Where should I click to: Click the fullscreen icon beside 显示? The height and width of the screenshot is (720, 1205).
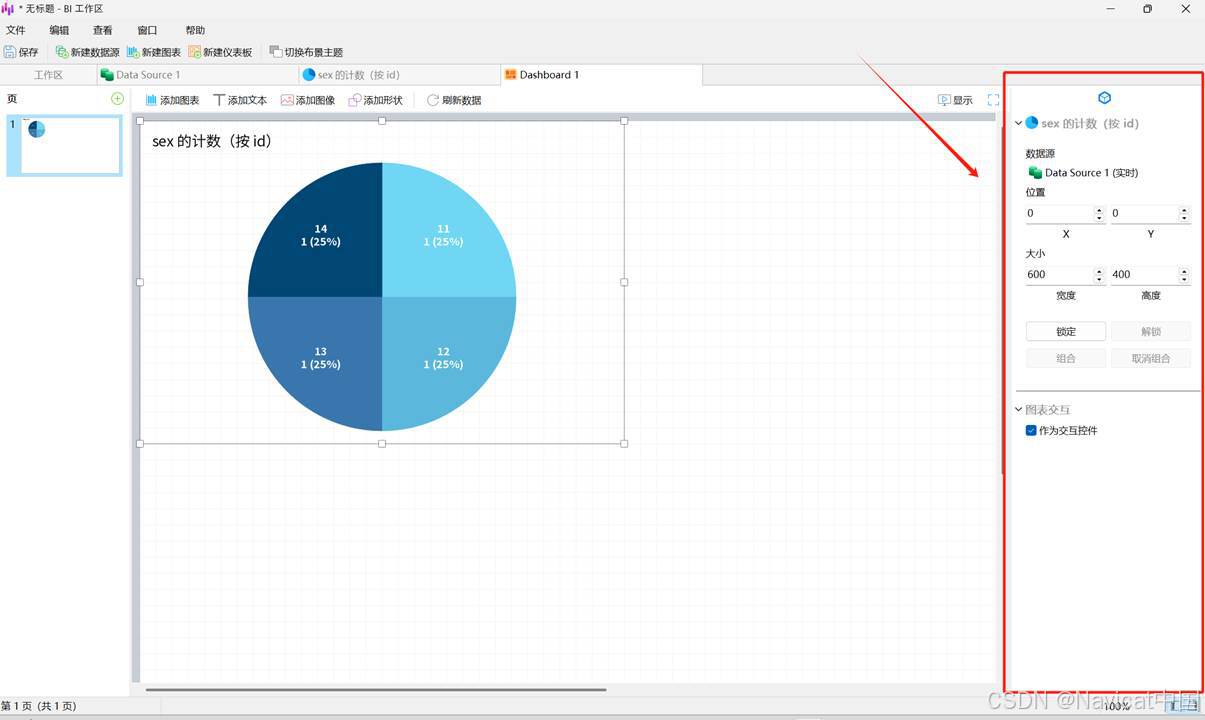click(x=993, y=100)
